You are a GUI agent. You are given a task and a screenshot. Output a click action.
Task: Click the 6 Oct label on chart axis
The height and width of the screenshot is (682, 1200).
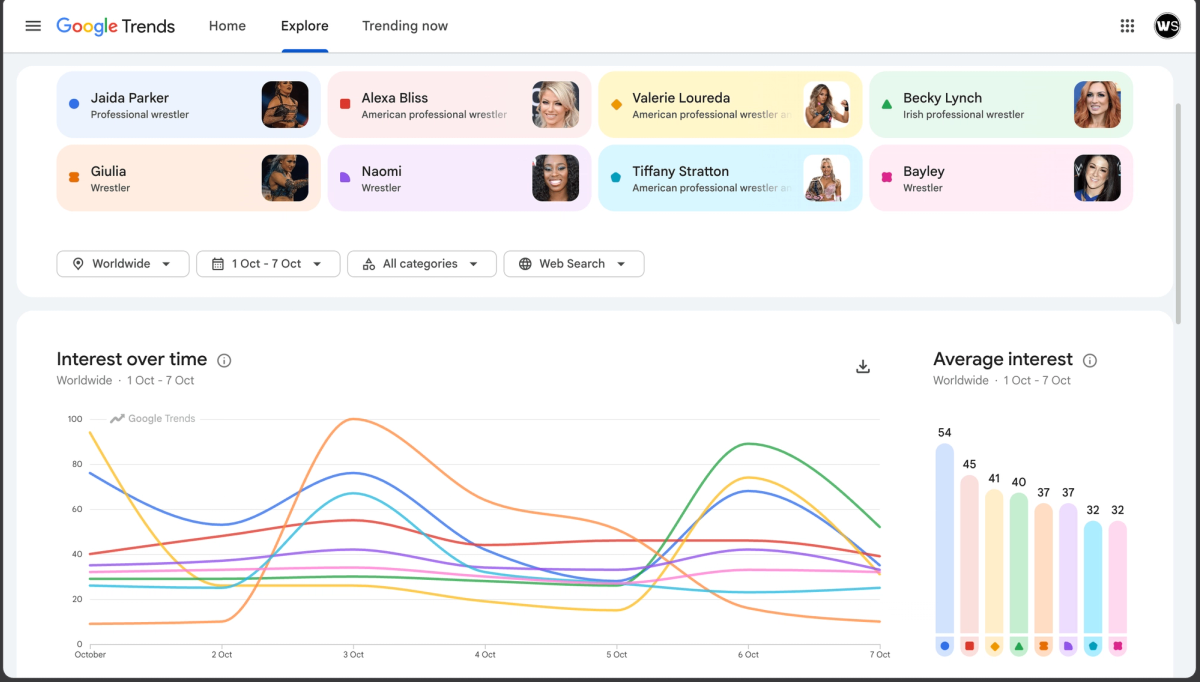[x=749, y=655]
